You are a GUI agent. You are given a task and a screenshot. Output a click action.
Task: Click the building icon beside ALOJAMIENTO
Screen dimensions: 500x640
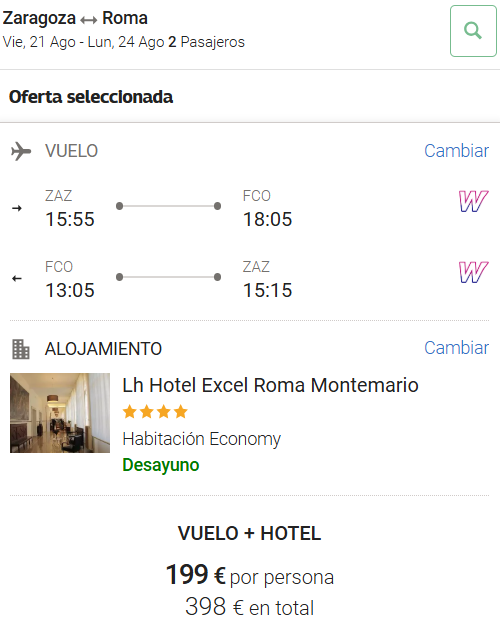[21, 349]
